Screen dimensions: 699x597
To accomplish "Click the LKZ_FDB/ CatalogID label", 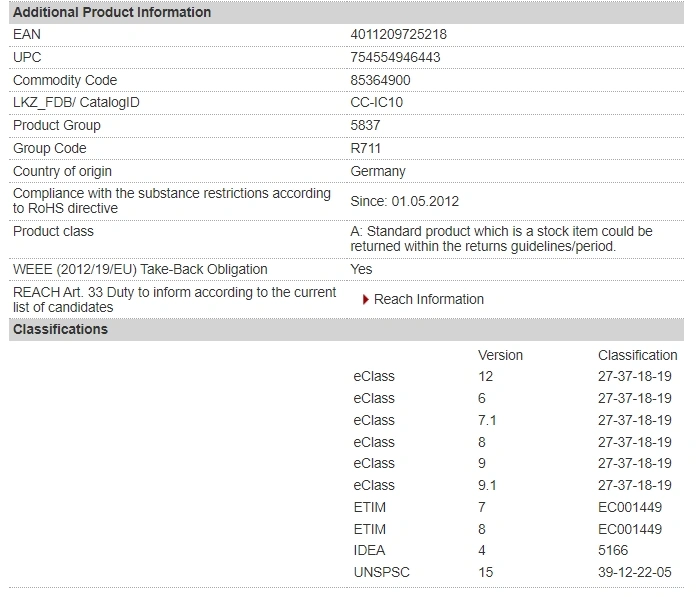I will coord(76,103).
